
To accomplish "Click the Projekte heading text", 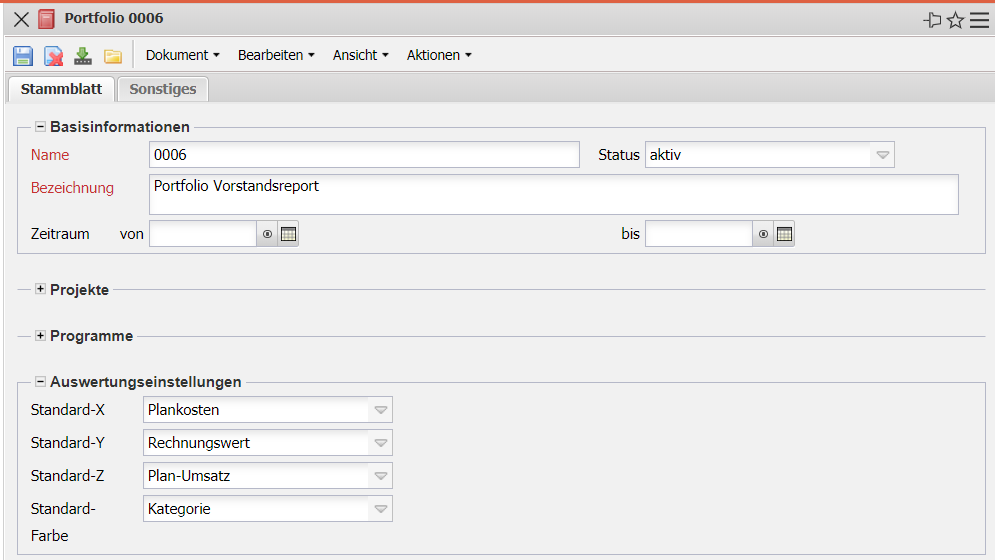I will coord(79,290).
